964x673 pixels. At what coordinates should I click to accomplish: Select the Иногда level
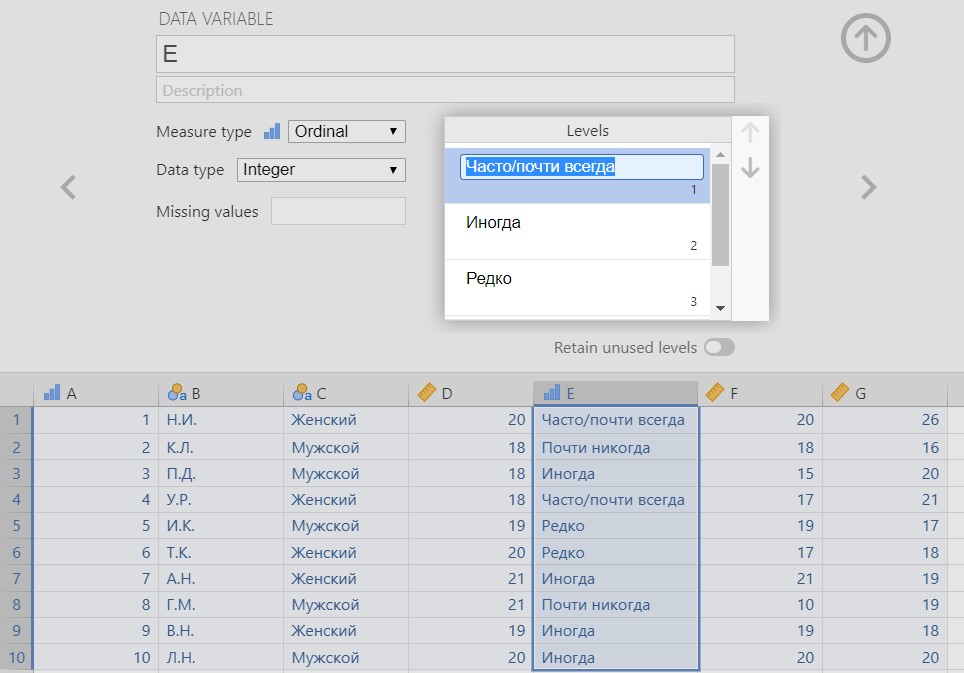[x=577, y=232]
